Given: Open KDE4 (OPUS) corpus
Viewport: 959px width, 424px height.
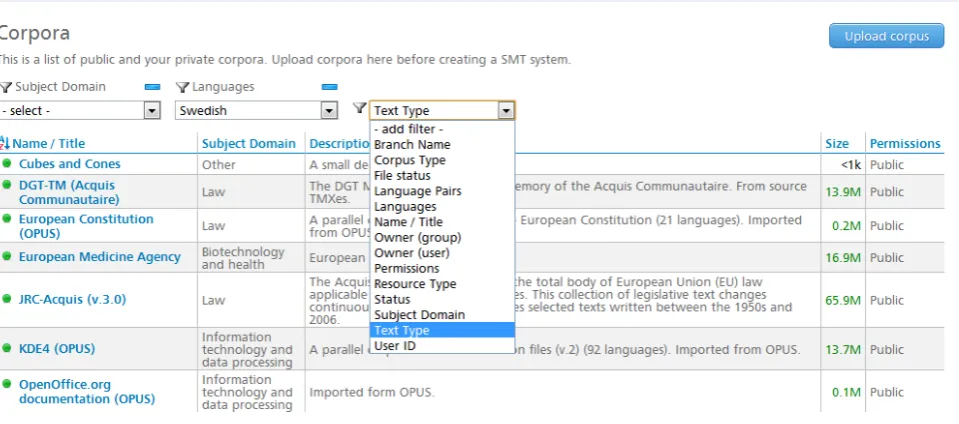Looking at the screenshot, I should 57,349.
